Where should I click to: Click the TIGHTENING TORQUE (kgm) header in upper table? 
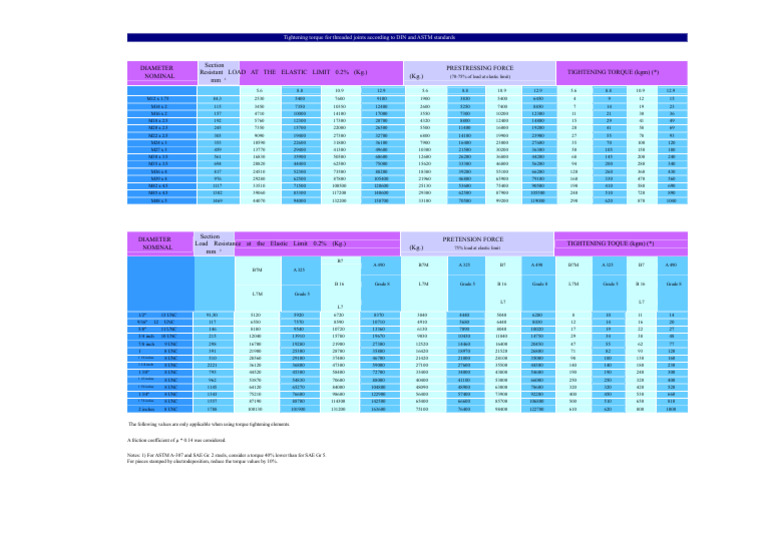tap(622, 73)
